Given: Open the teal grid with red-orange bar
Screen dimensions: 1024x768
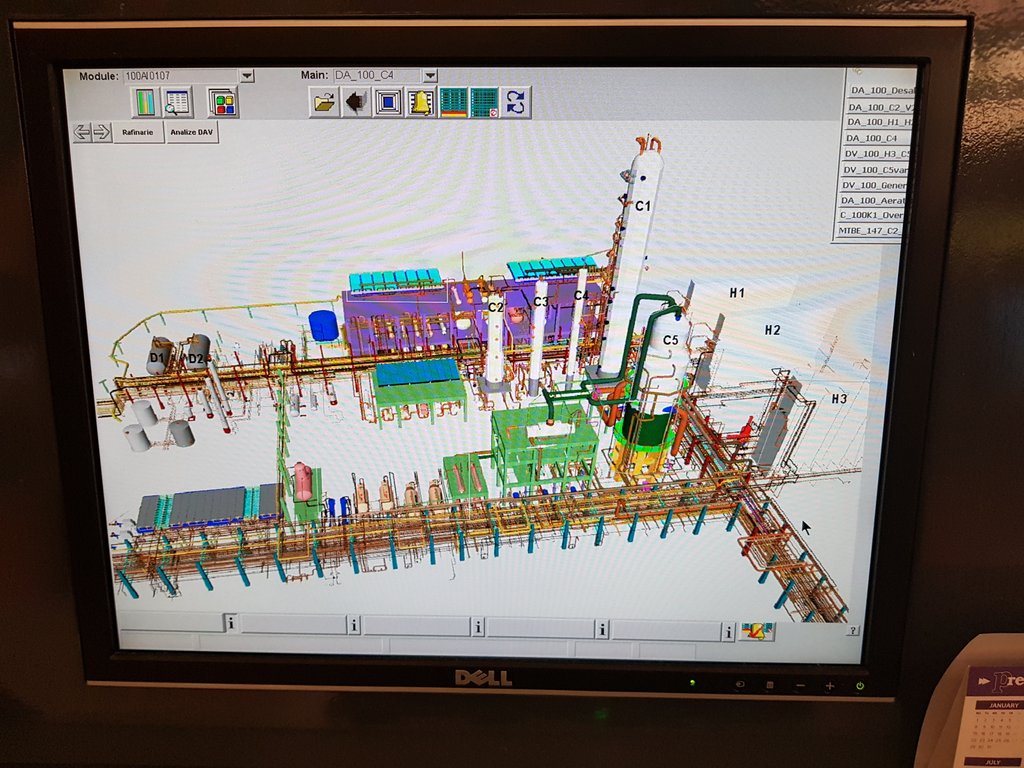Looking at the screenshot, I should coord(453,103).
